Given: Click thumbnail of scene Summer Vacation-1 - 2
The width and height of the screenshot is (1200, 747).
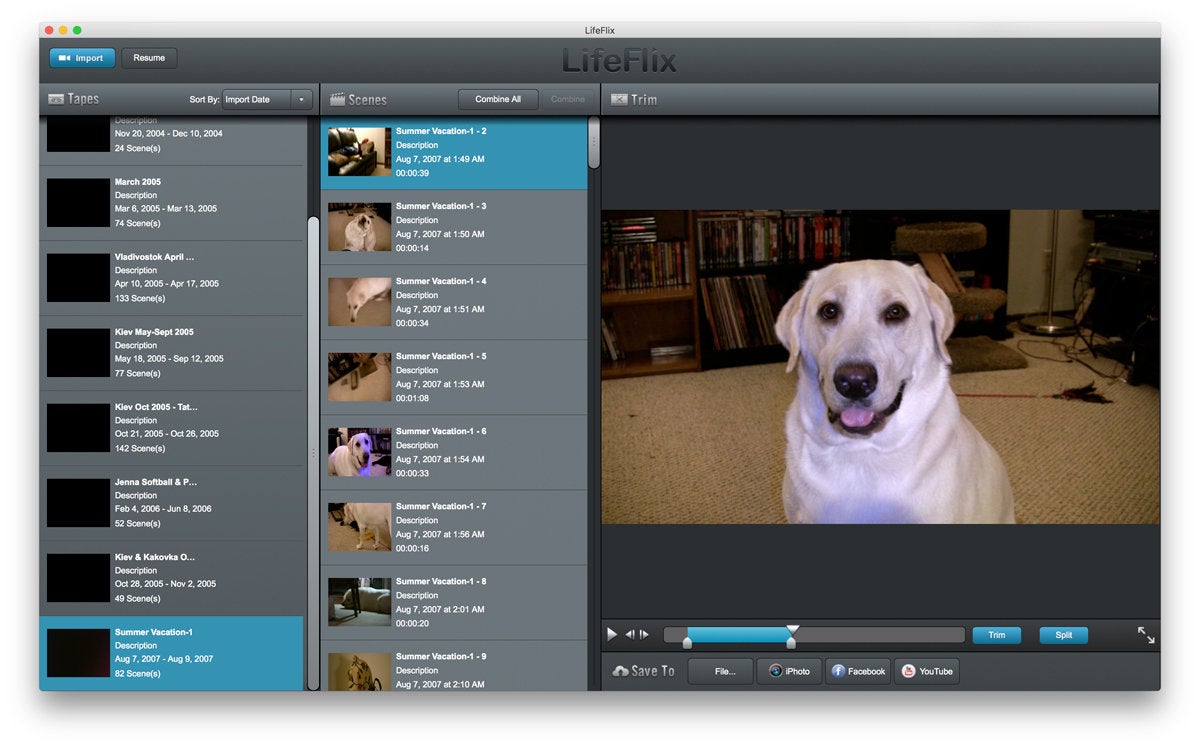Looking at the screenshot, I should tap(359, 152).
